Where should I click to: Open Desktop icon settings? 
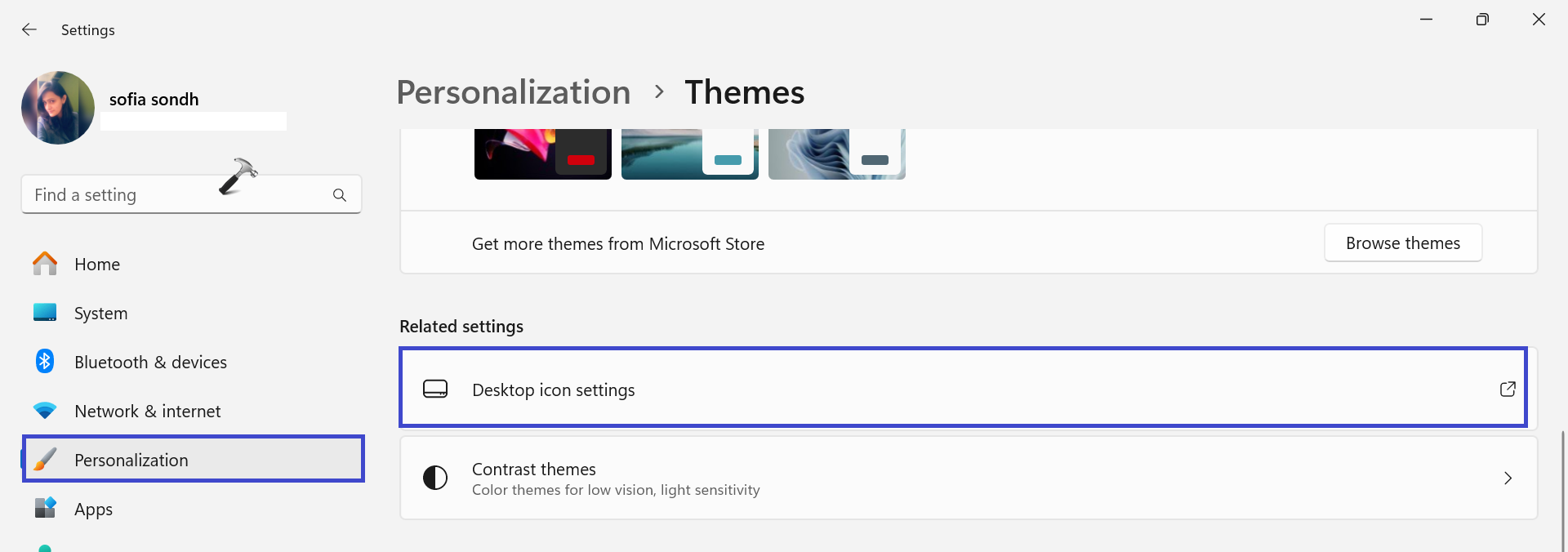coord(554,390)
